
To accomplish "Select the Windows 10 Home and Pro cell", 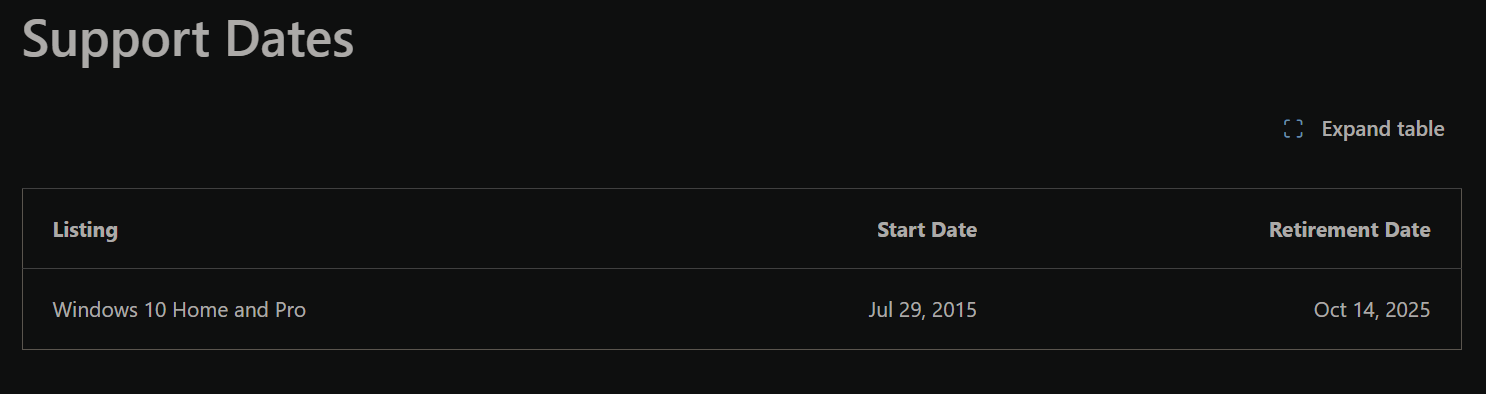I will [x=179, y=310].
